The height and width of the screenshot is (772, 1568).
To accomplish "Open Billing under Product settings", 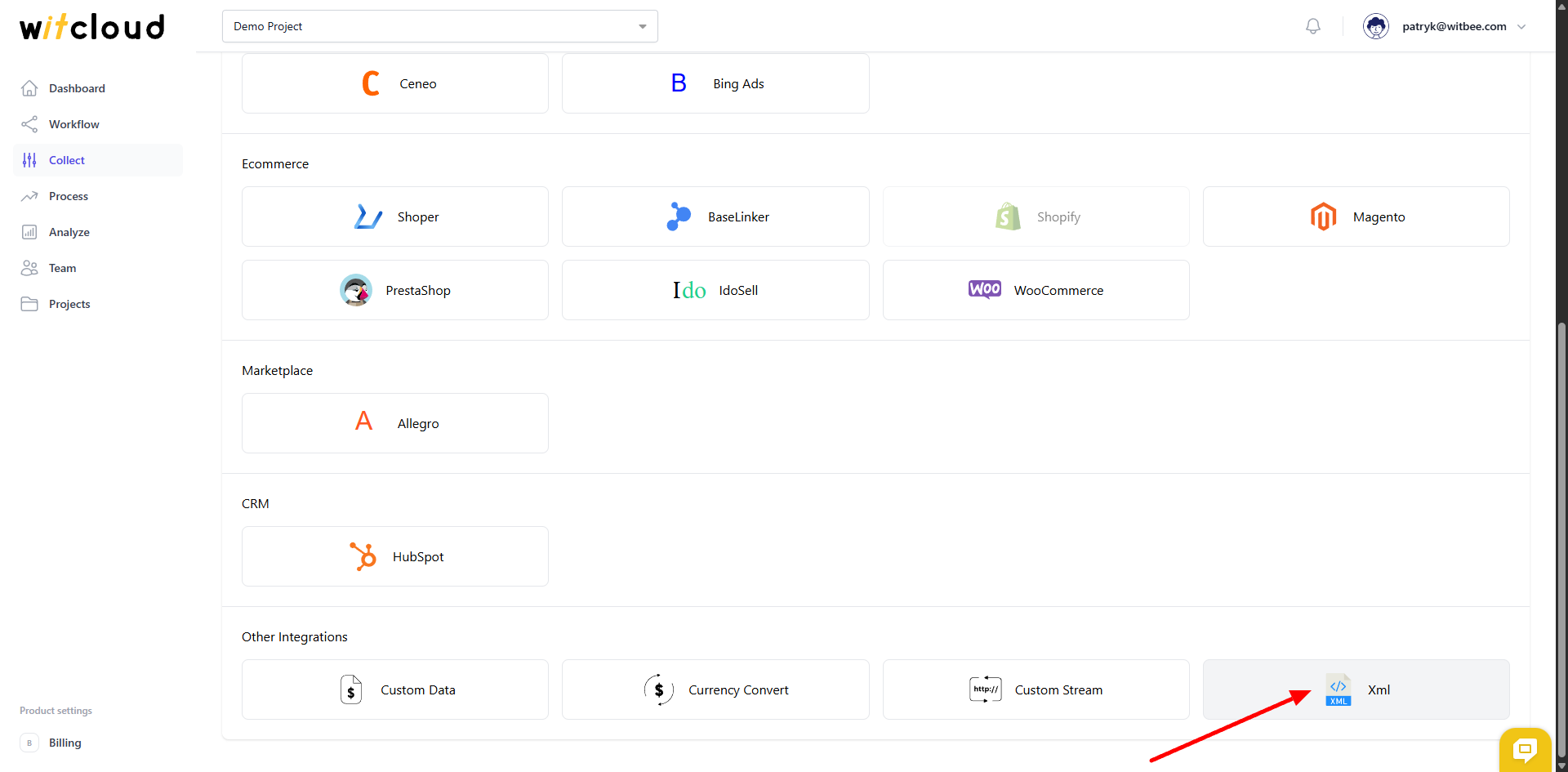I will [x=65, y=743].
